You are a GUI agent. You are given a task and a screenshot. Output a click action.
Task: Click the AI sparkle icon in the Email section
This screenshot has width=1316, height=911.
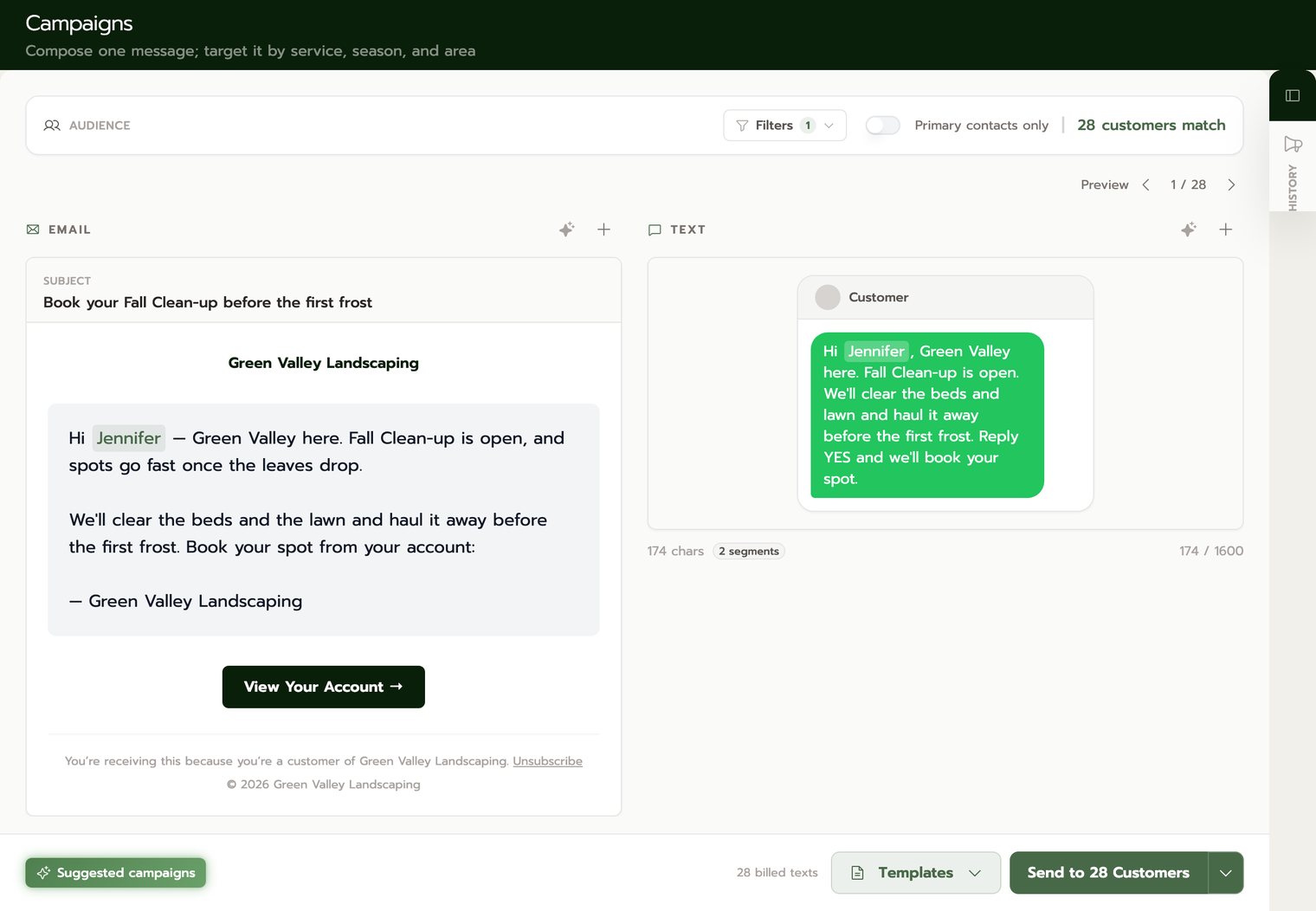click(566, 229)
